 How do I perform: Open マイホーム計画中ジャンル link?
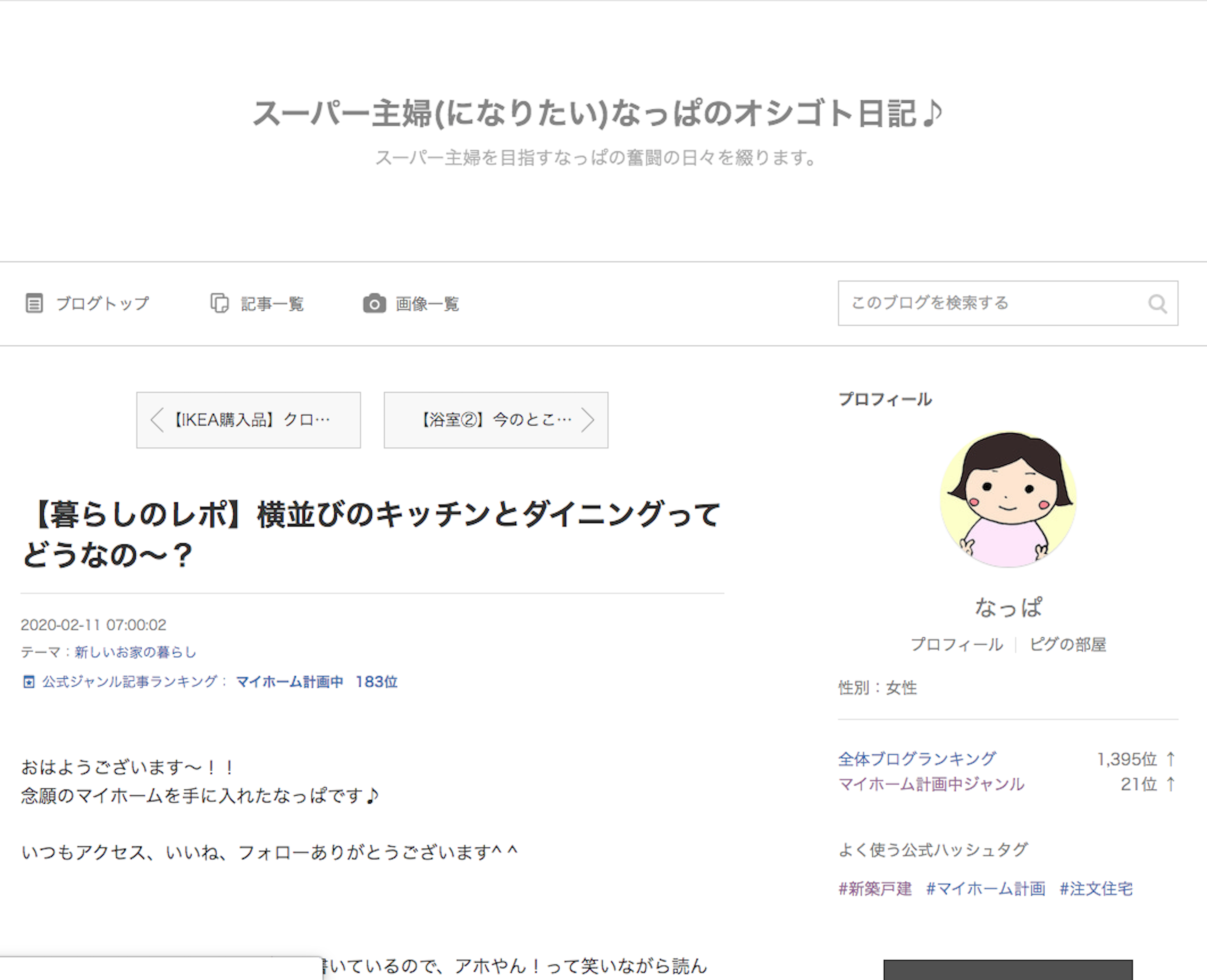pyautogui.click(x=932, y=784)
